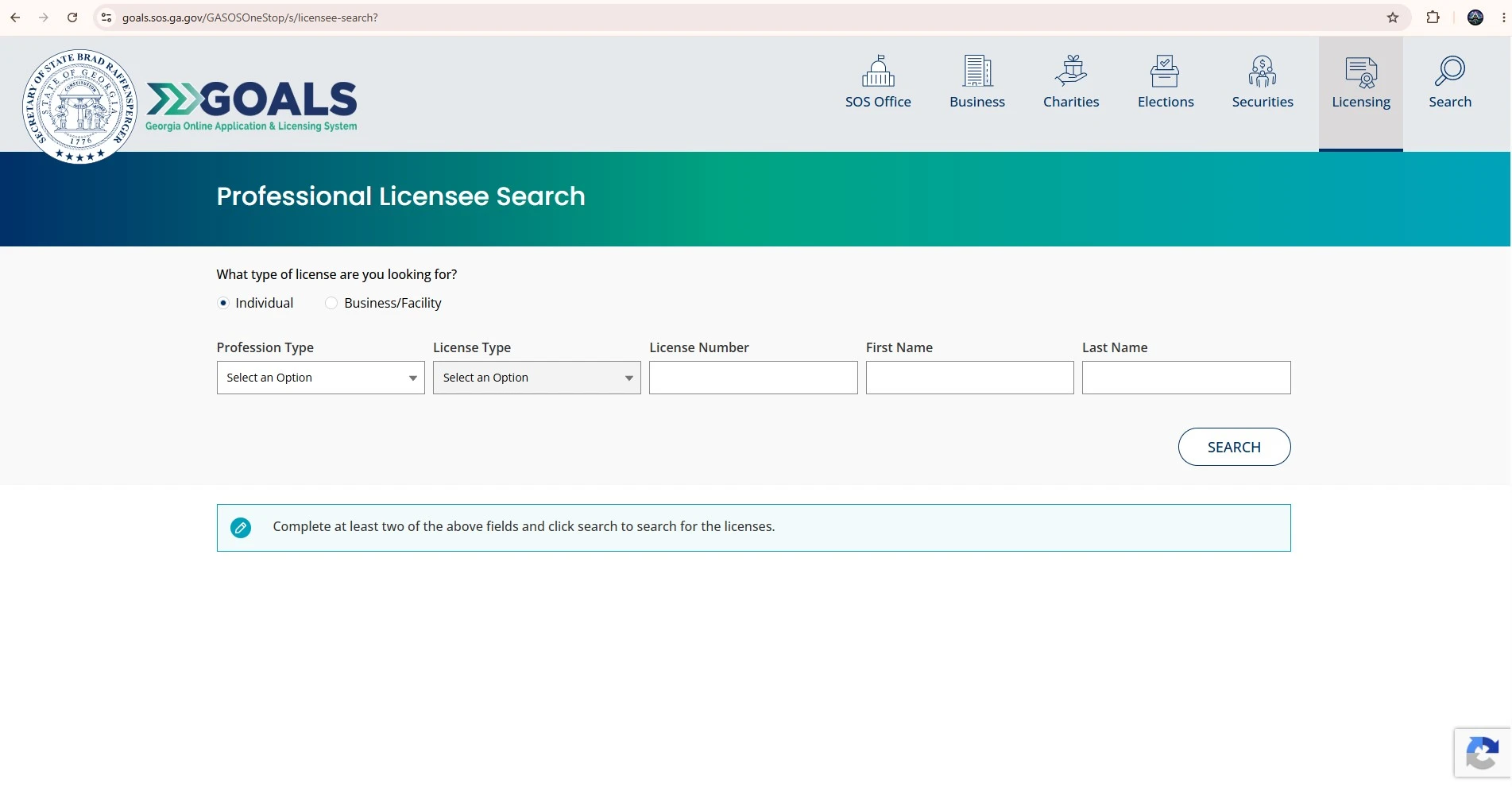Click the reCAPTCHA badge
1512x787 pixels.
click(x=1483, y=753)
